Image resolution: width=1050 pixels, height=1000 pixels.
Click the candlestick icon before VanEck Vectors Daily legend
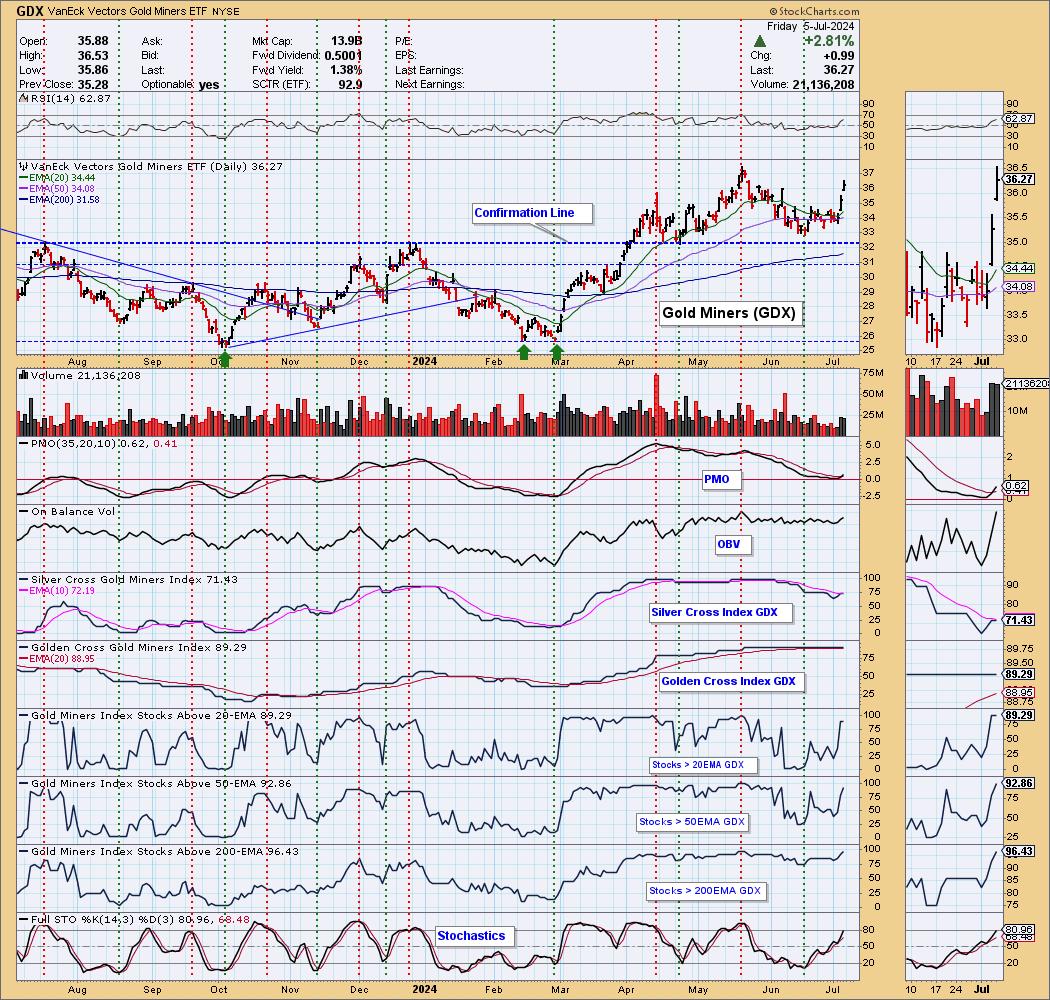point(23,166)
